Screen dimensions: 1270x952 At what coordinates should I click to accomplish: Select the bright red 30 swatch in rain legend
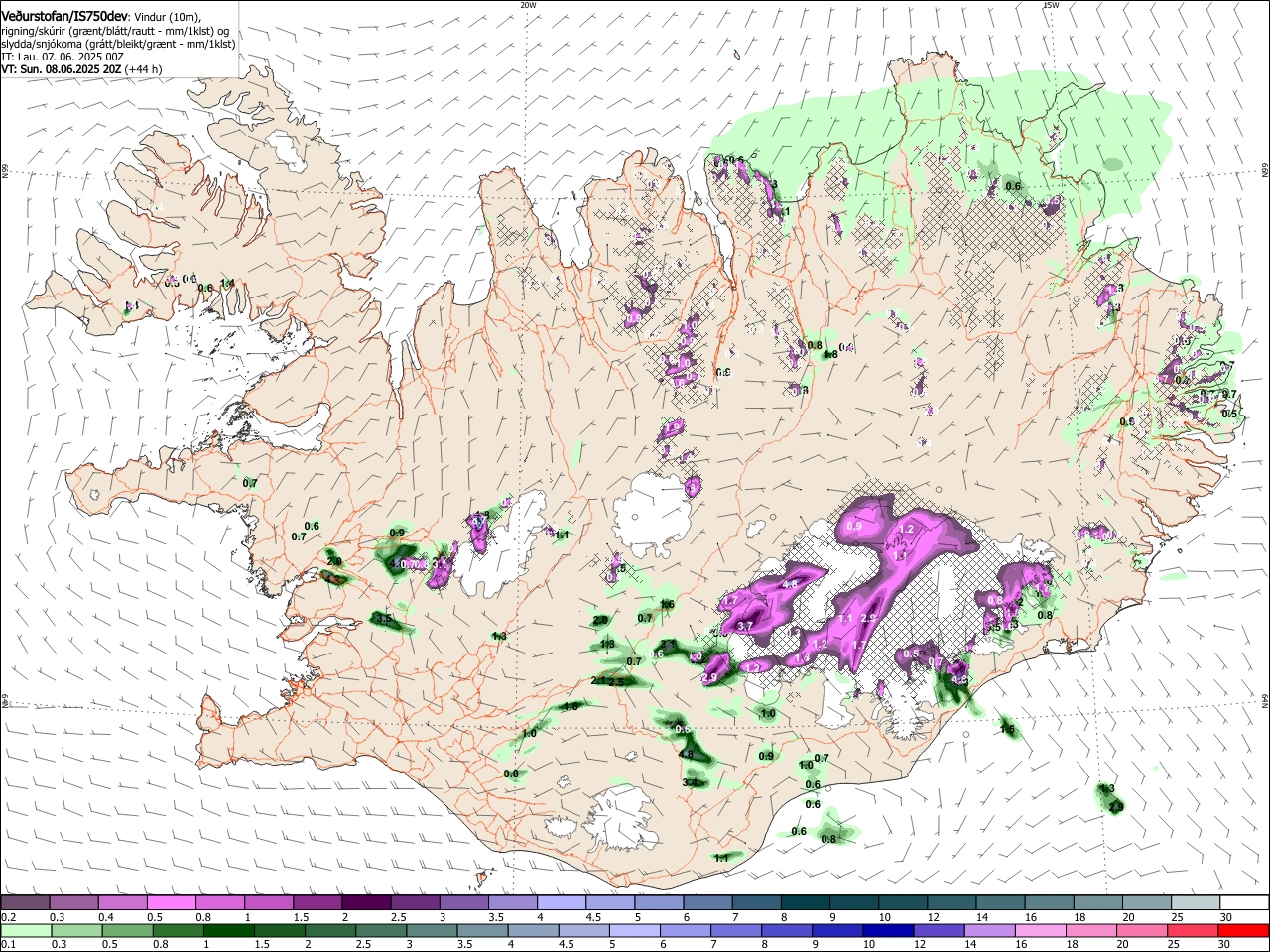tap(1244, 930)
